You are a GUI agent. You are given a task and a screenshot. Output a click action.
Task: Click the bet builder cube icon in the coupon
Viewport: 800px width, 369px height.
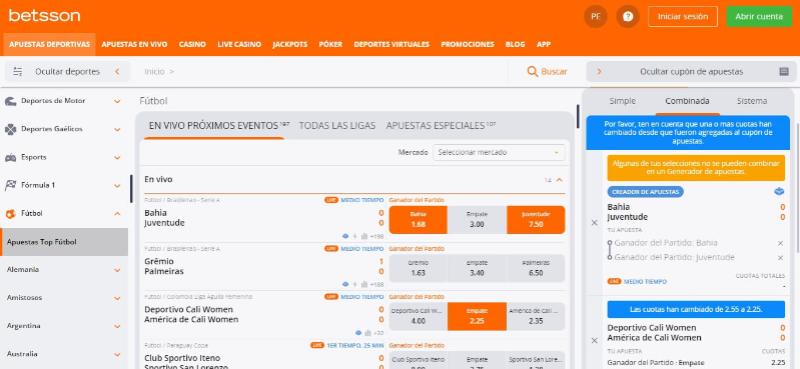(x=779, y=191)
